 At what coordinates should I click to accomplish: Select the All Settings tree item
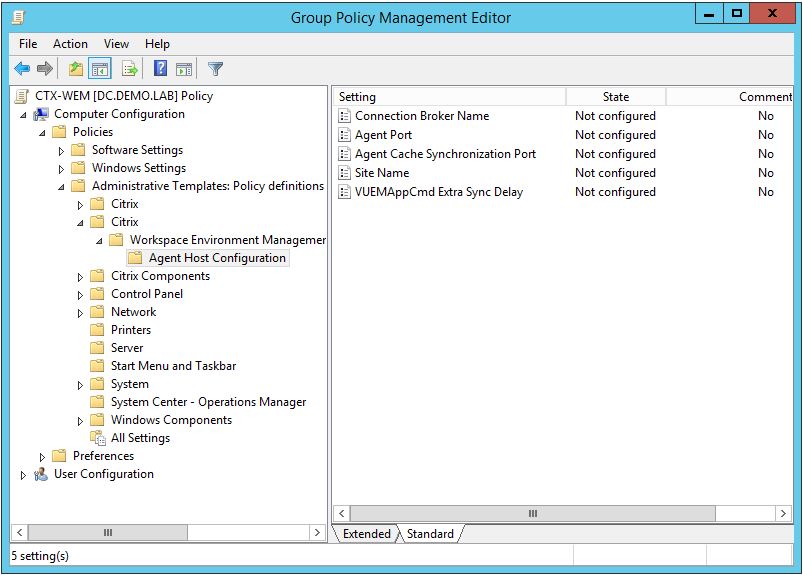tap(140, 438)
